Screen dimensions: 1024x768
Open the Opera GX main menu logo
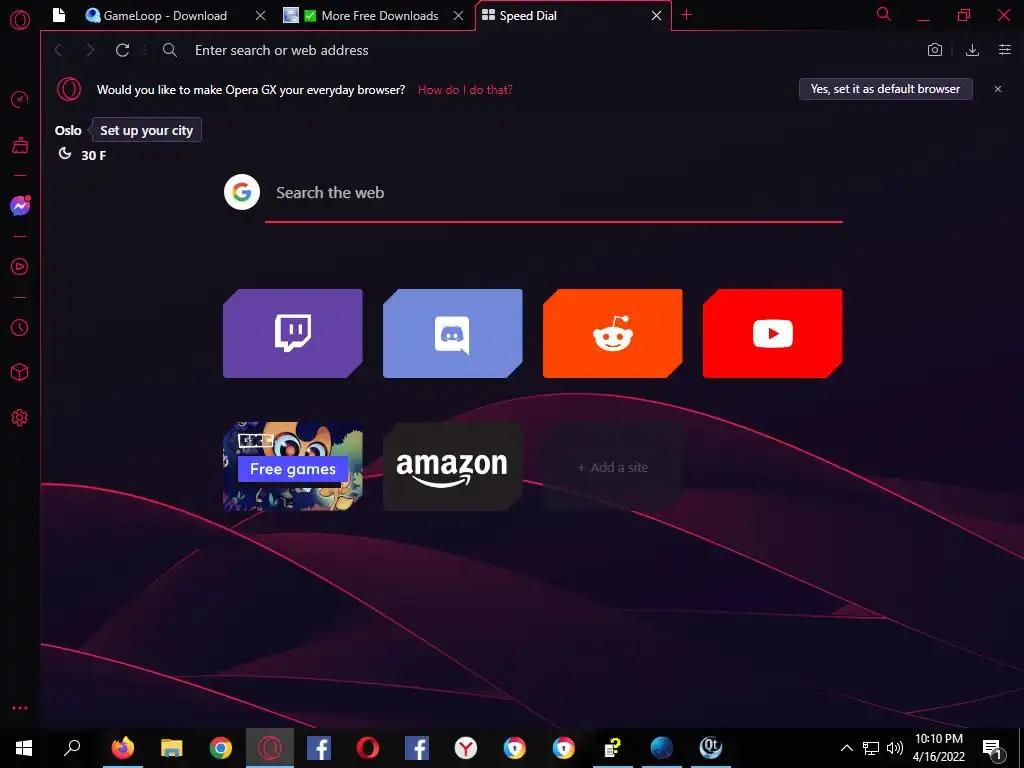tap(20, 20)
